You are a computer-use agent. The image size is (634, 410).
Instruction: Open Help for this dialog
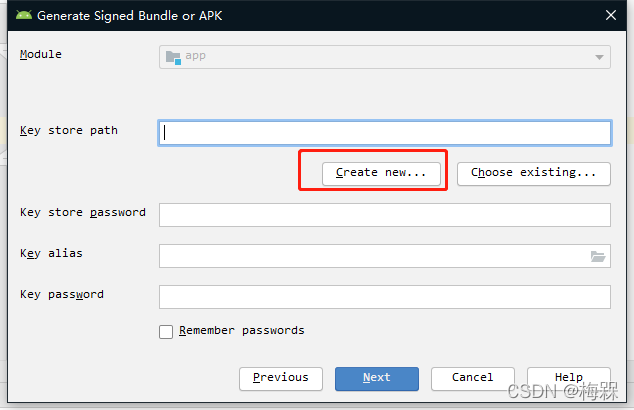point(568,378)
